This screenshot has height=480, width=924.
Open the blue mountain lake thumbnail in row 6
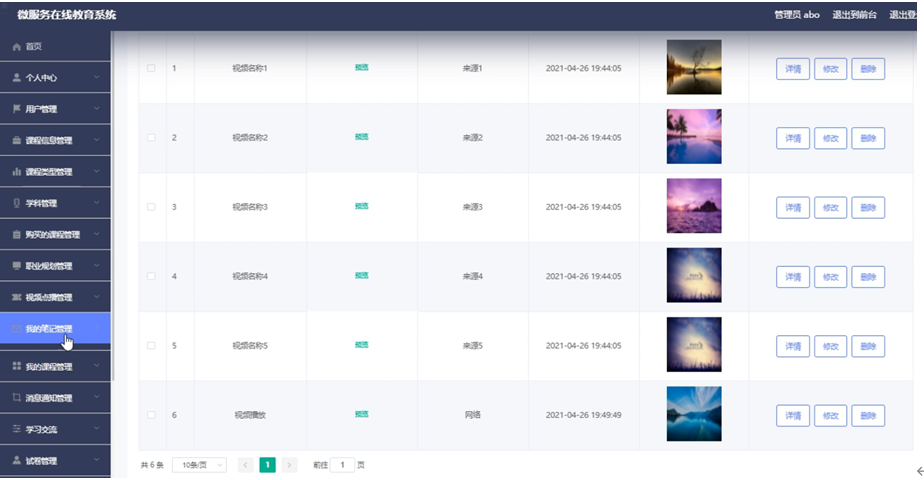tap(694, 413)
